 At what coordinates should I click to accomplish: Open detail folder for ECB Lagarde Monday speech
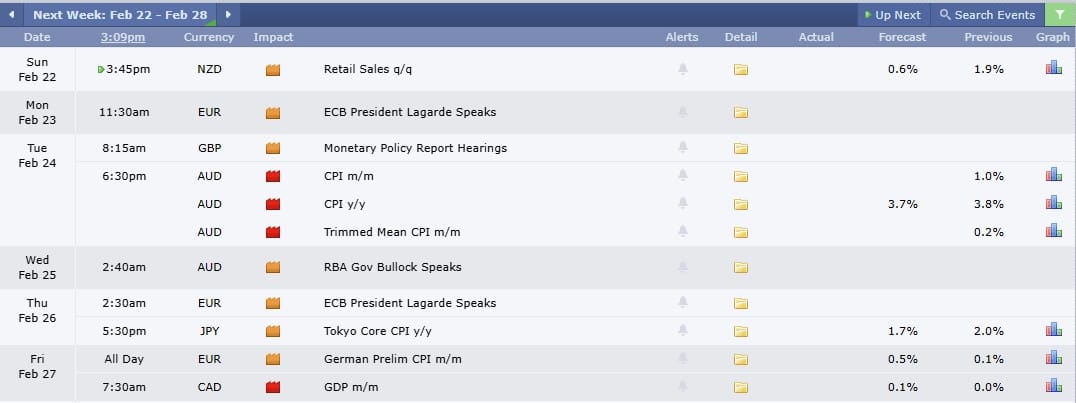(x=741, y=112)
